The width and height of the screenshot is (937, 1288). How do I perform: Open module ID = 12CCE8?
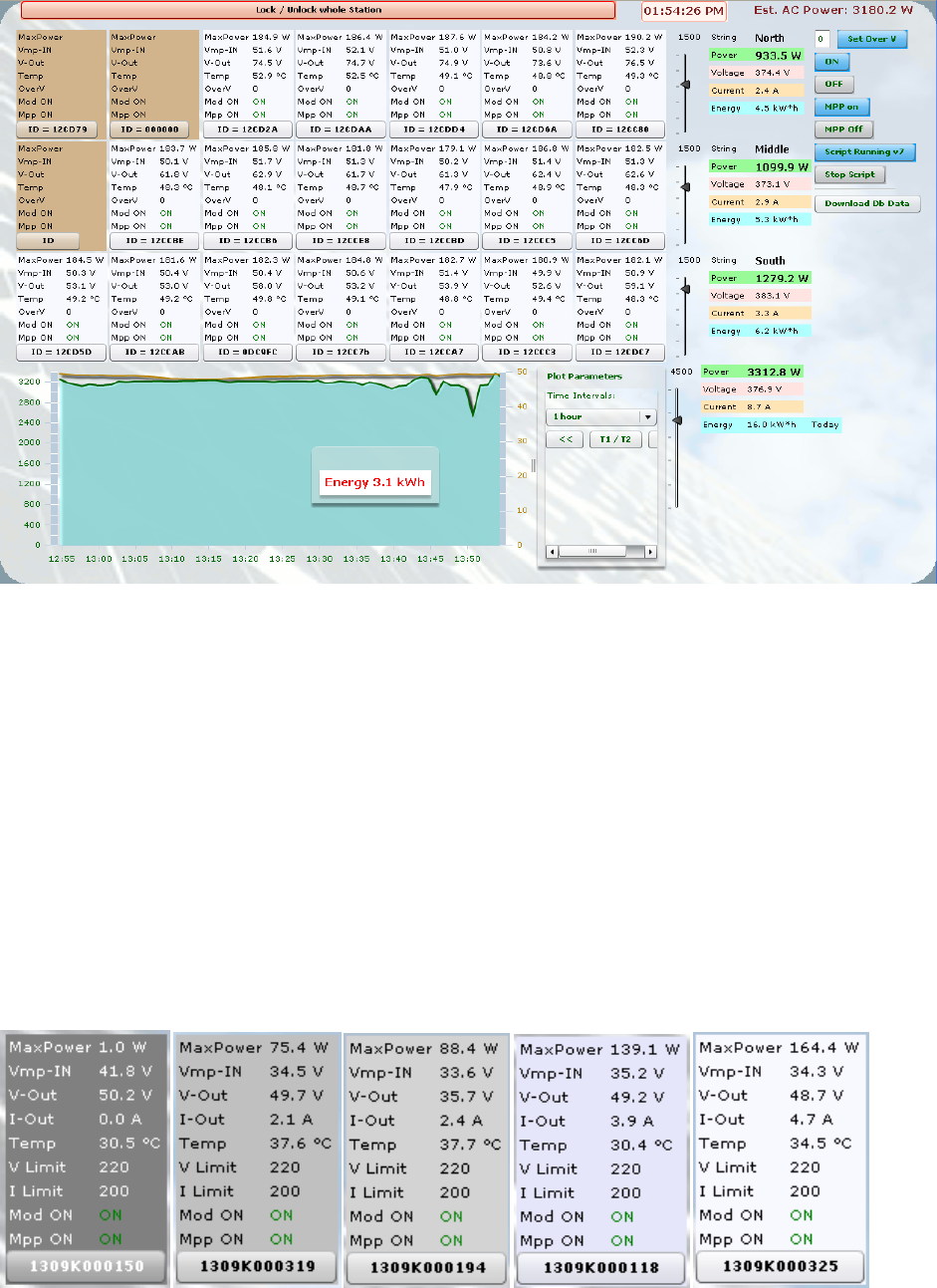(340, 240)
